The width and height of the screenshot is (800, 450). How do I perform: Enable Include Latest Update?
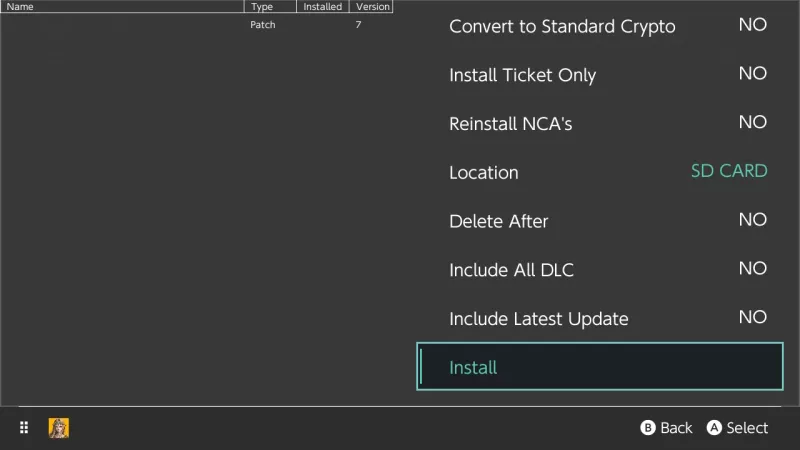pos(600,319)
